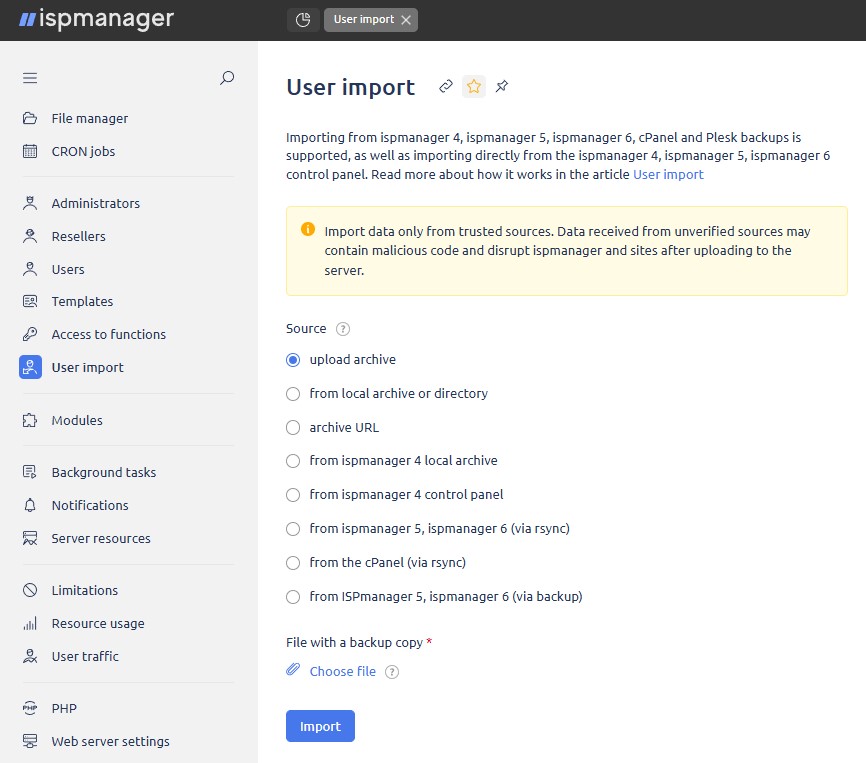Click the Limitations icon
The width and height of the screenshot is (866, 763).
coord(30,590)
